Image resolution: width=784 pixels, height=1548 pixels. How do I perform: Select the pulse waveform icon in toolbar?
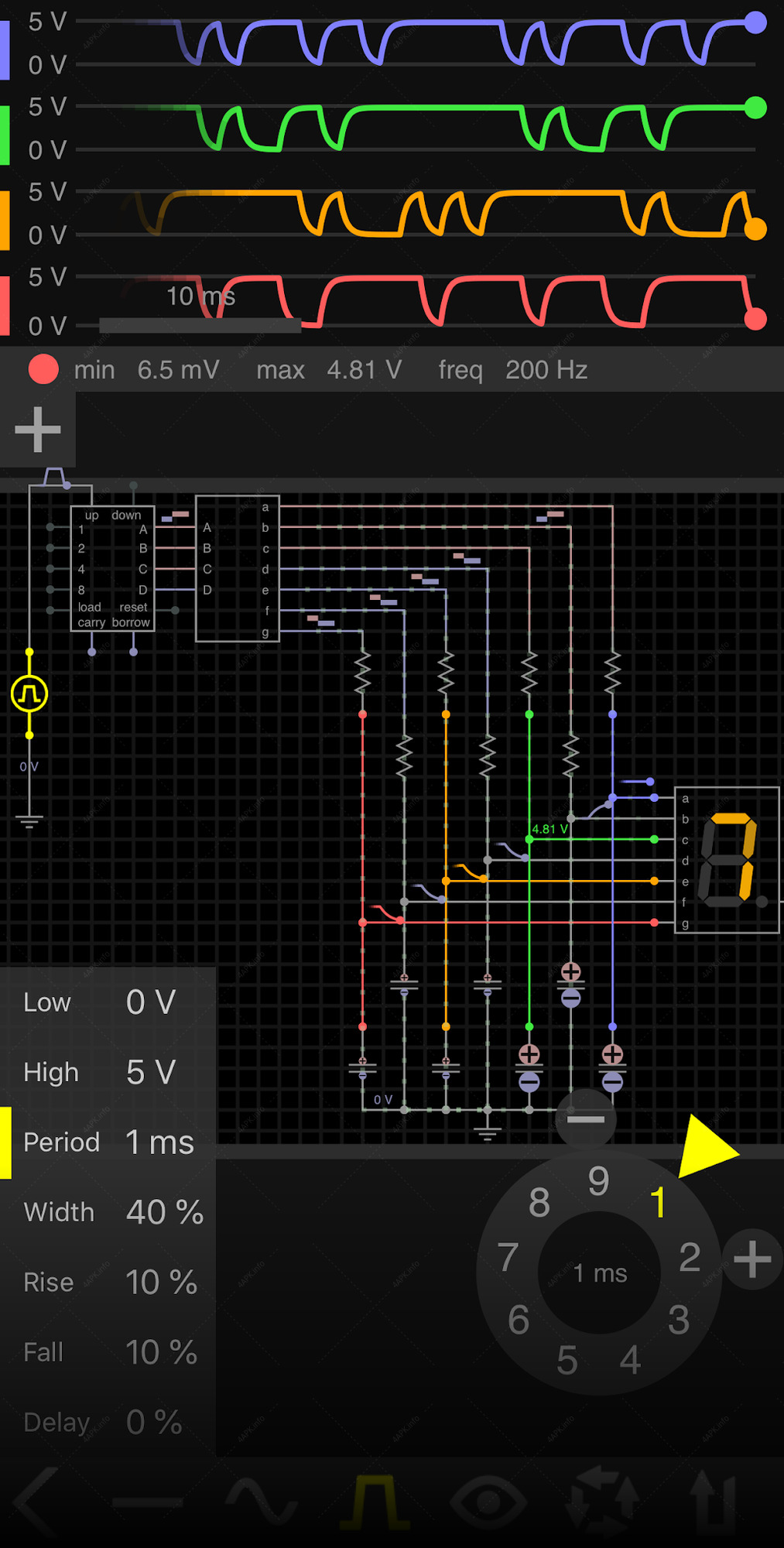coord(375,1502)
